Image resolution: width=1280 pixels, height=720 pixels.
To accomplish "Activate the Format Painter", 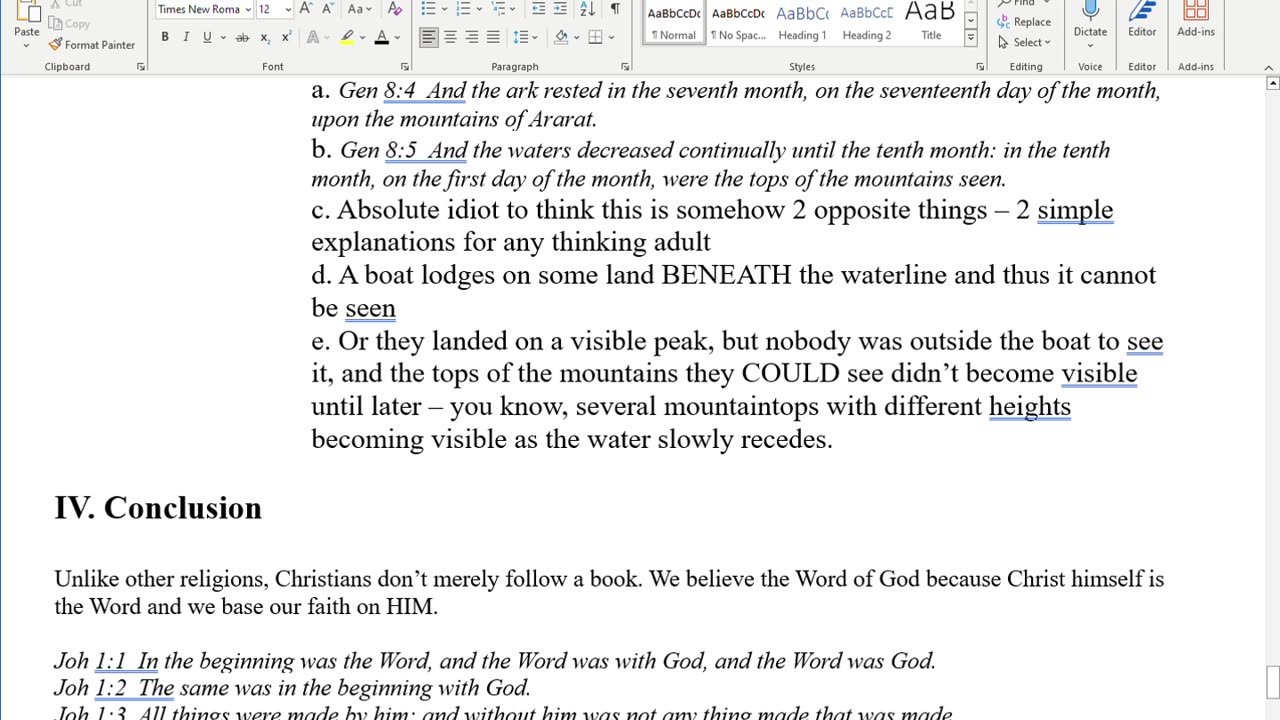I will point(92,45).
